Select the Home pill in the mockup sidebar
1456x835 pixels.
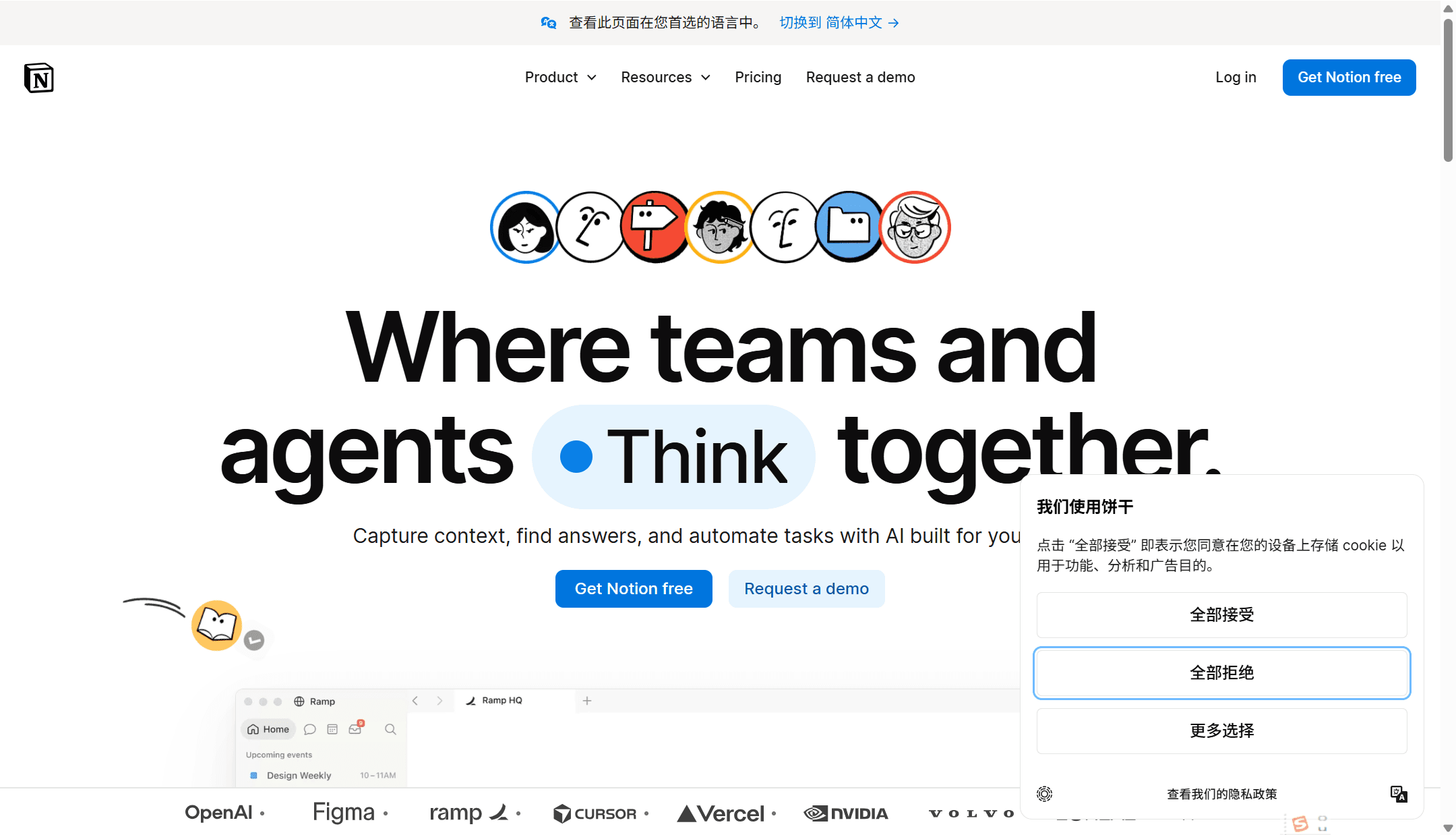point(268,729)
